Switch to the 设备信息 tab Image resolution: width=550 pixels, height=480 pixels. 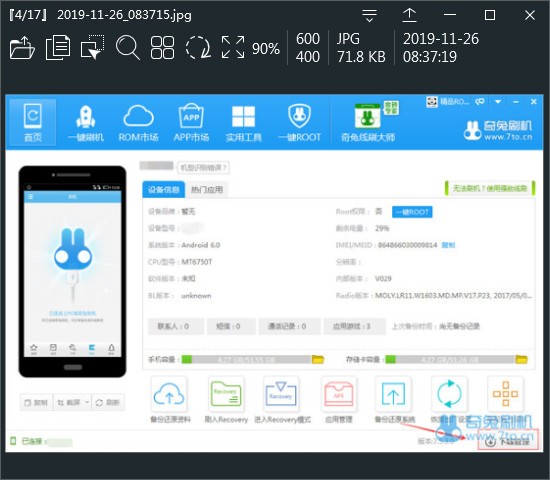coord(163,190)
